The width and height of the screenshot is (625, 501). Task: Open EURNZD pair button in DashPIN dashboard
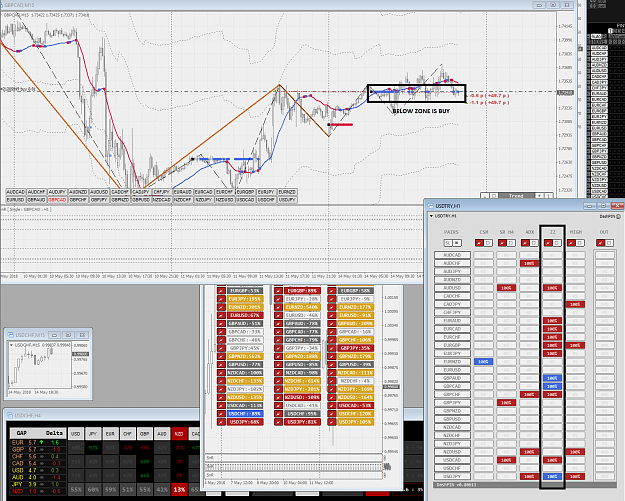(452, 362)
